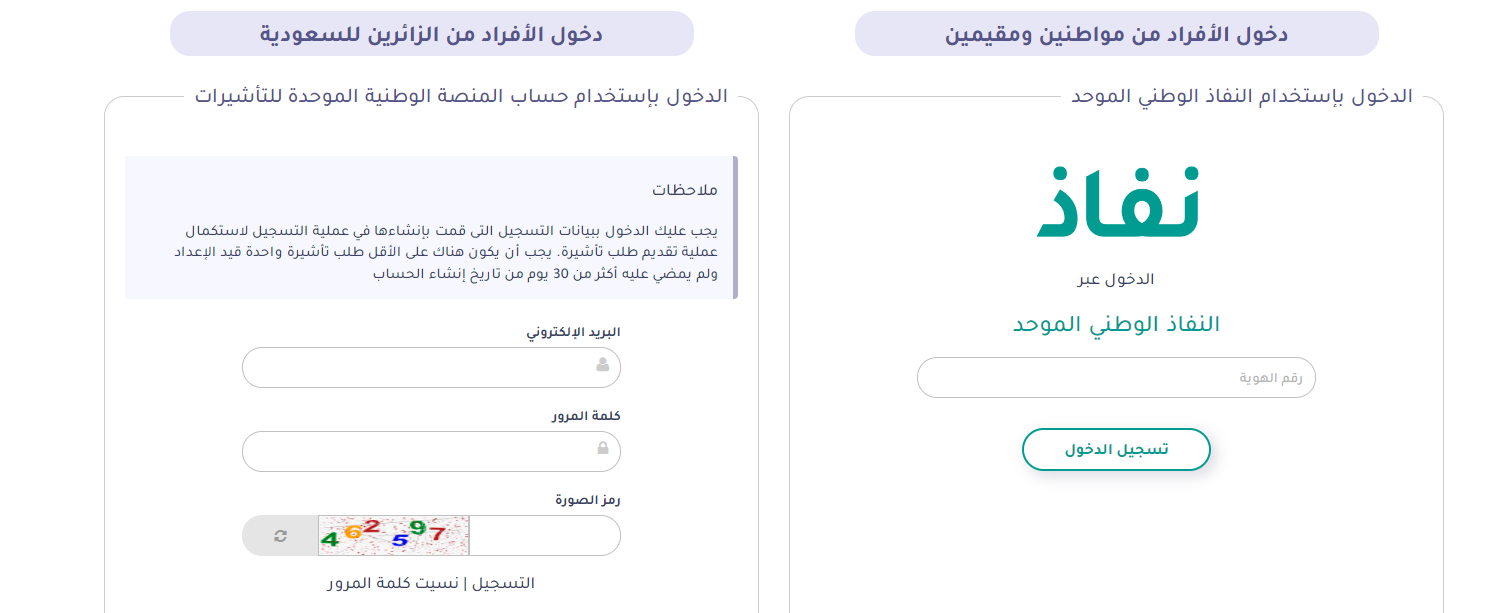Select the دخول الأفراد من الزائرين للسعودية tab
Viewport: 1501px width, 613px height.
tap(431, 34)
